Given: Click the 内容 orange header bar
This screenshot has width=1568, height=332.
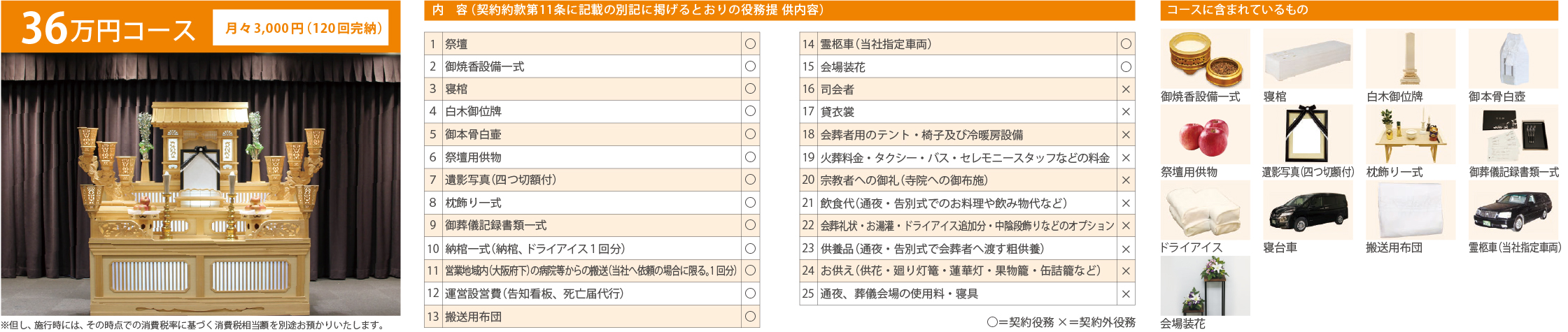Looking at the screenshot, I should [x=779, y=10].
